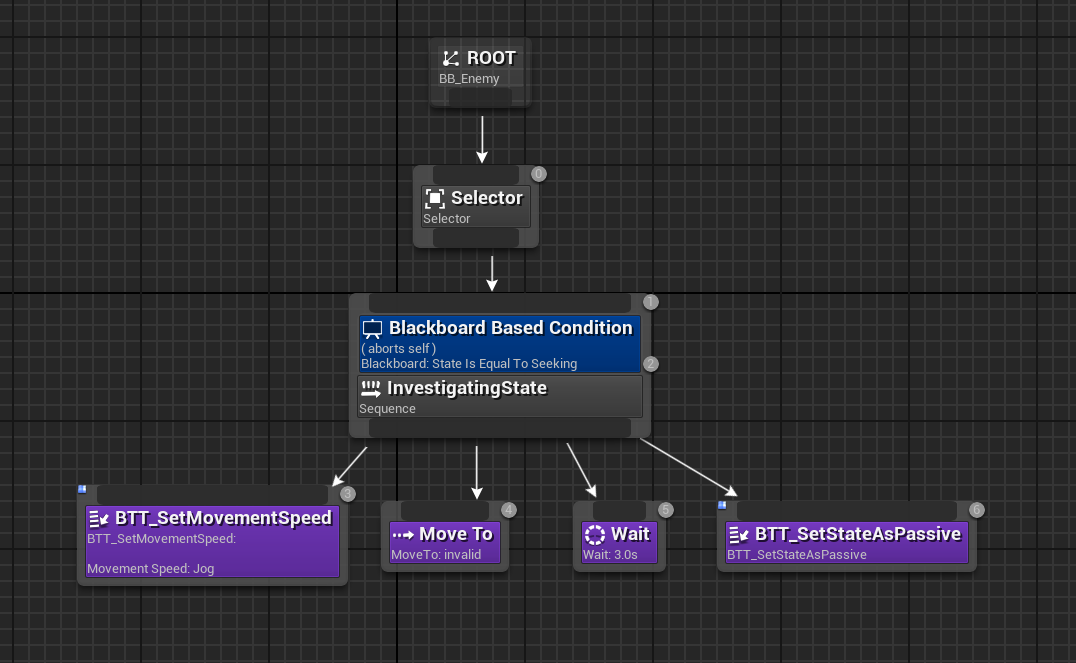Click execution index badge 3
Image resolution: width=1076 pixels, height=663 pixels.
tap(348, 494)
